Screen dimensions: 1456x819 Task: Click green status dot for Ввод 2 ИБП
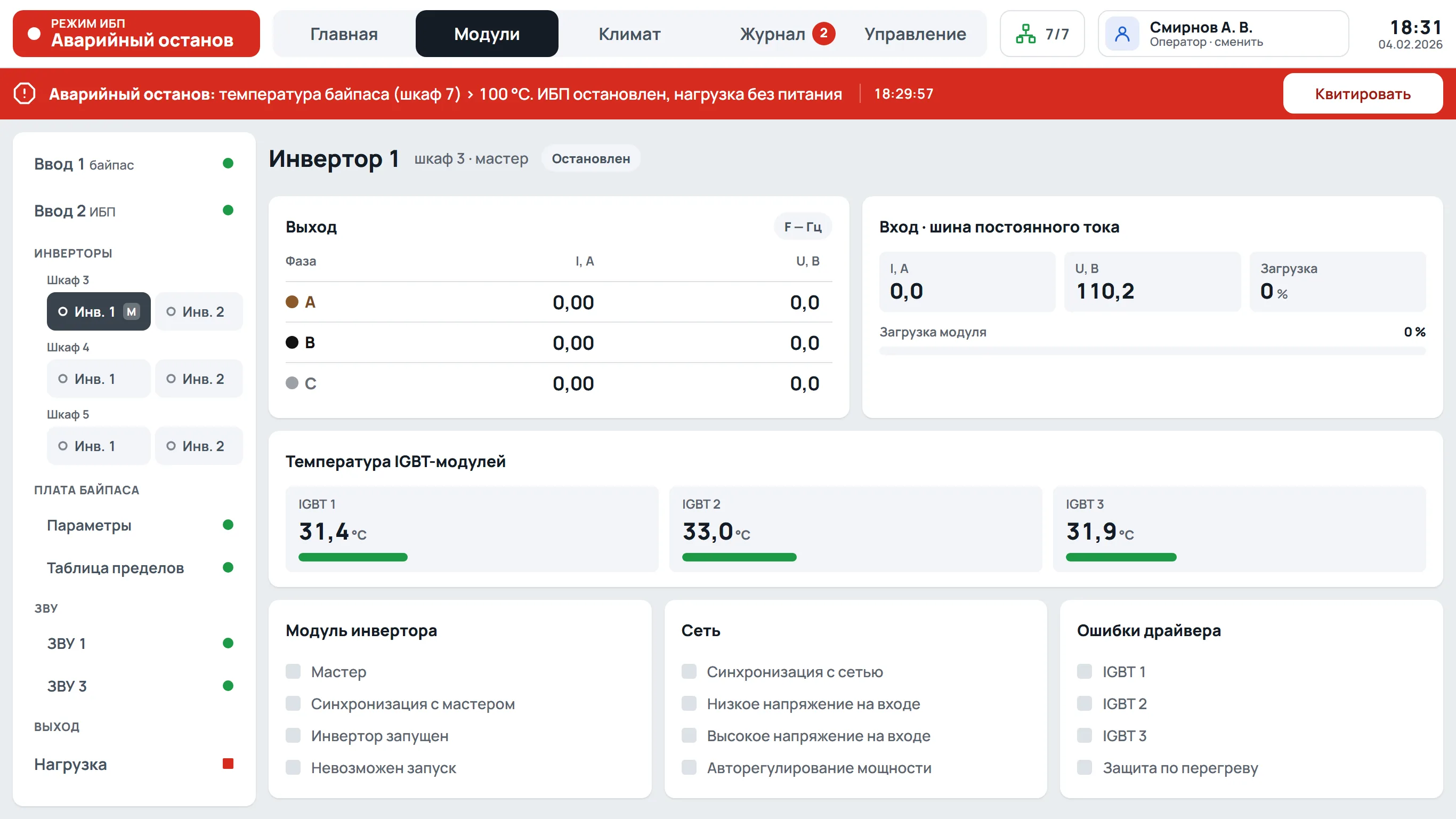click(x=228, y=211)
